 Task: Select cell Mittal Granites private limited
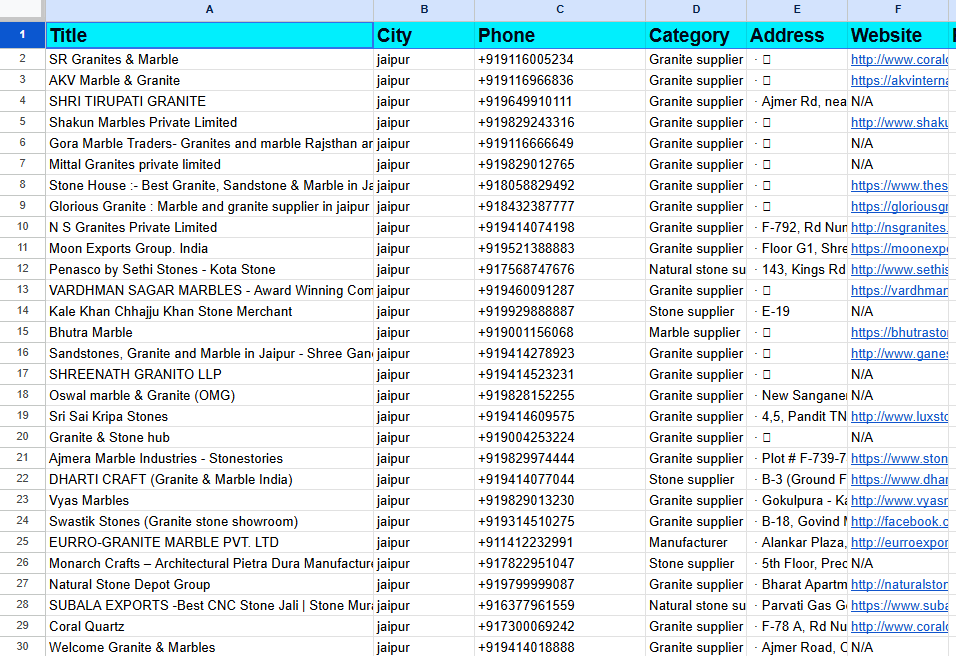(209, 165)
